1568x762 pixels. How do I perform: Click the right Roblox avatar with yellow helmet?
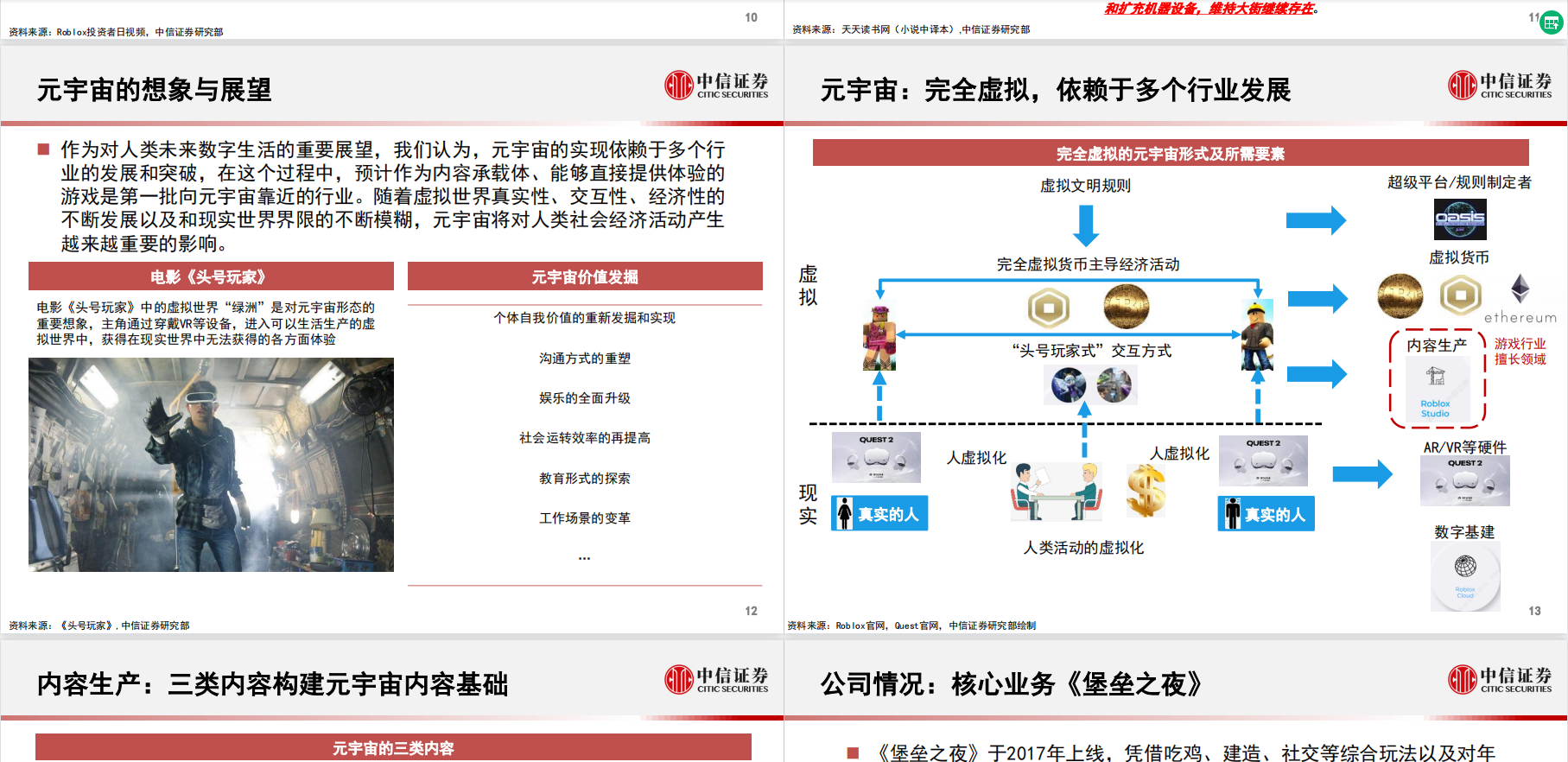coord(1257,336)
